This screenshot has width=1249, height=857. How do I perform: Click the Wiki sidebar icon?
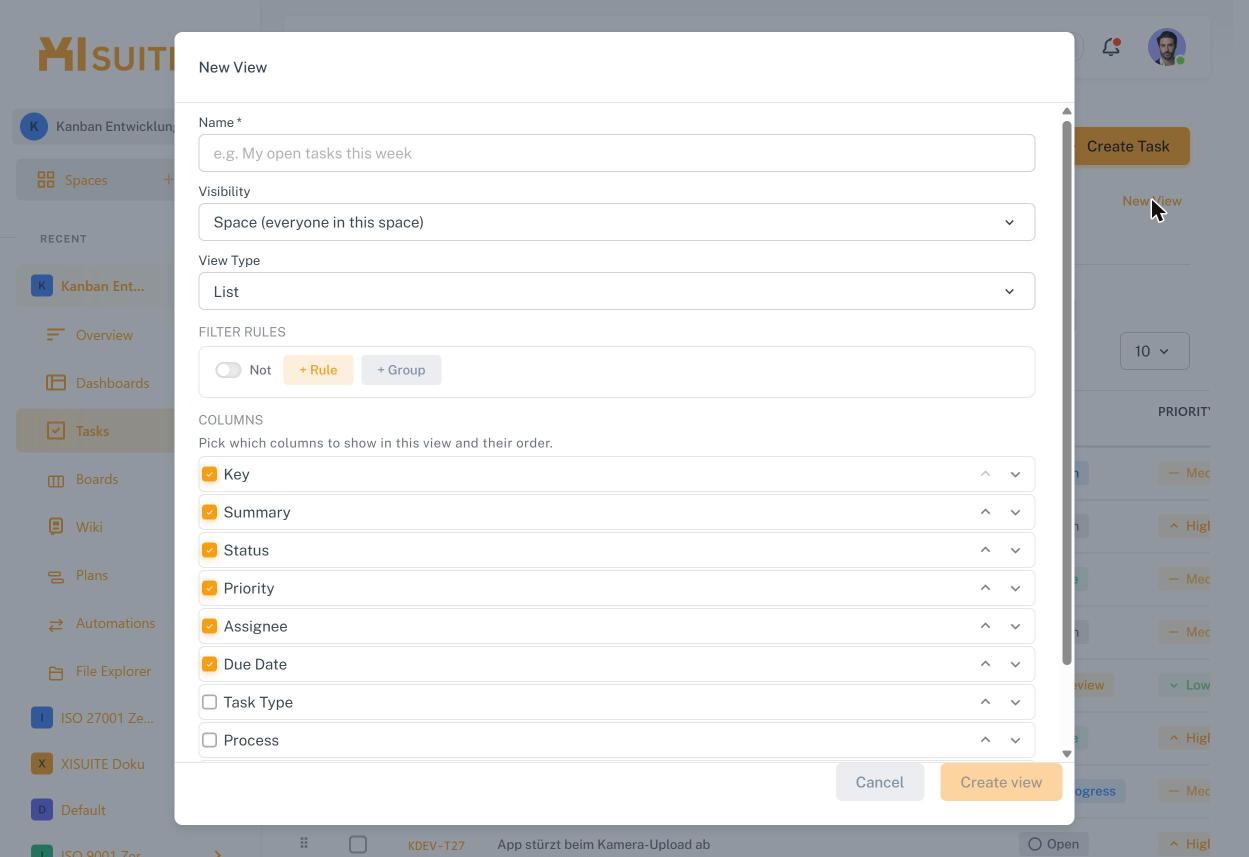(56, 527)
